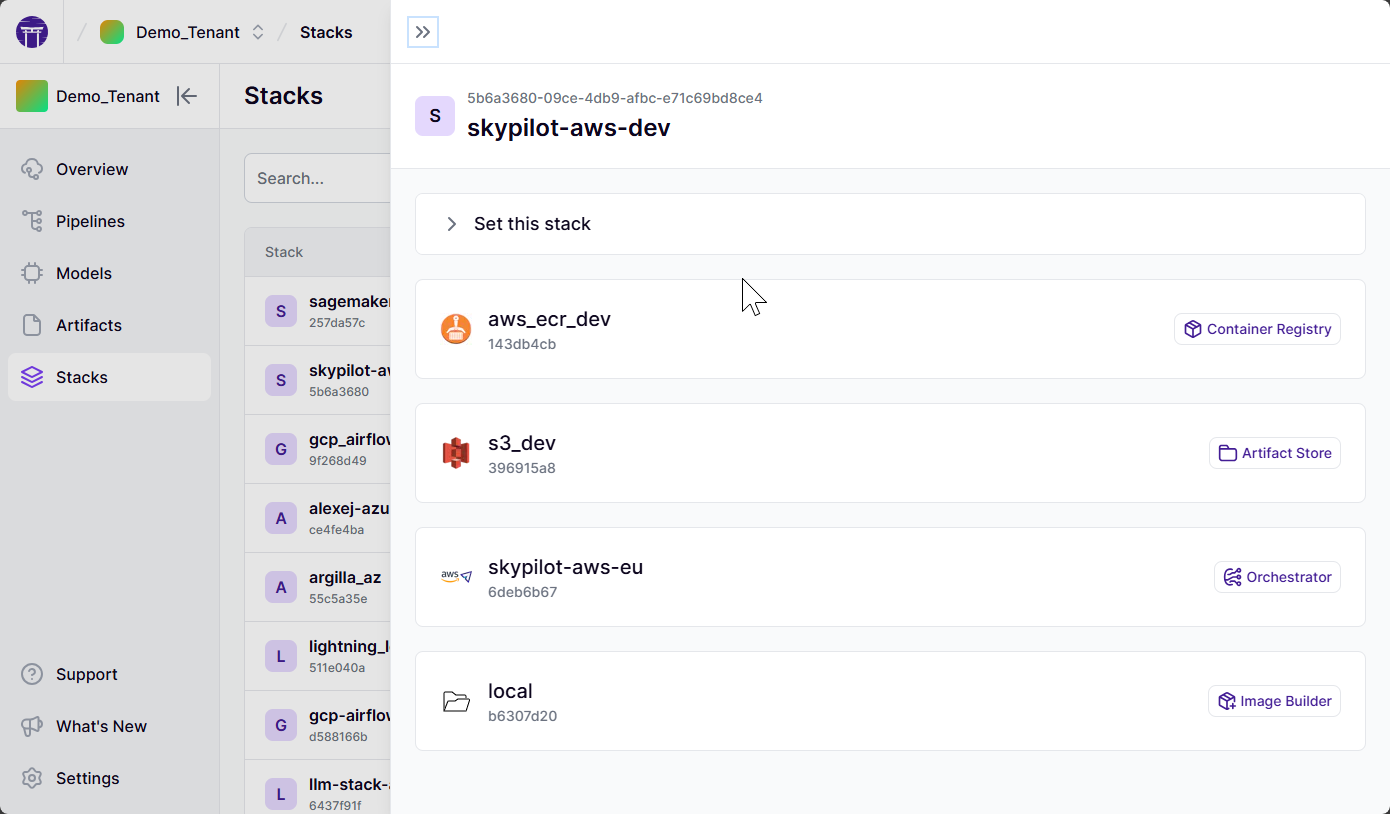Open the Pipelines section in the sidebar
1390x814 pixels.
coord(91,221)
